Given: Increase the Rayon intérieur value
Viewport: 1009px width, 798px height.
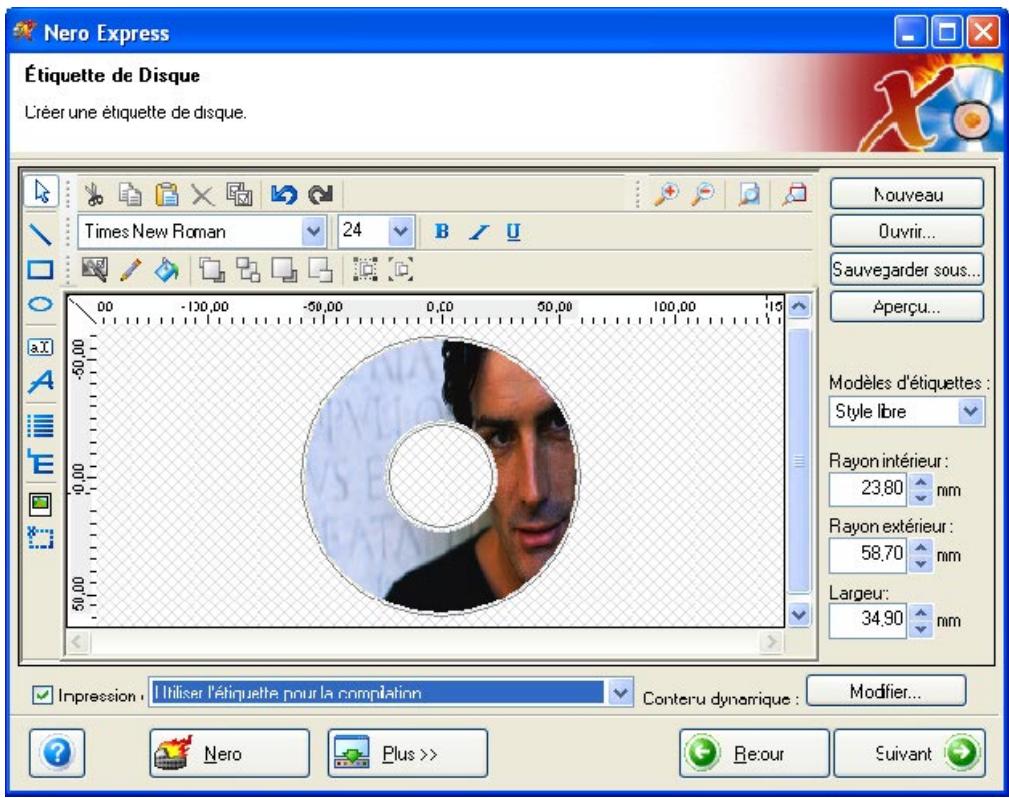Looking at the screenshot, I should click(x=921, y=482).
